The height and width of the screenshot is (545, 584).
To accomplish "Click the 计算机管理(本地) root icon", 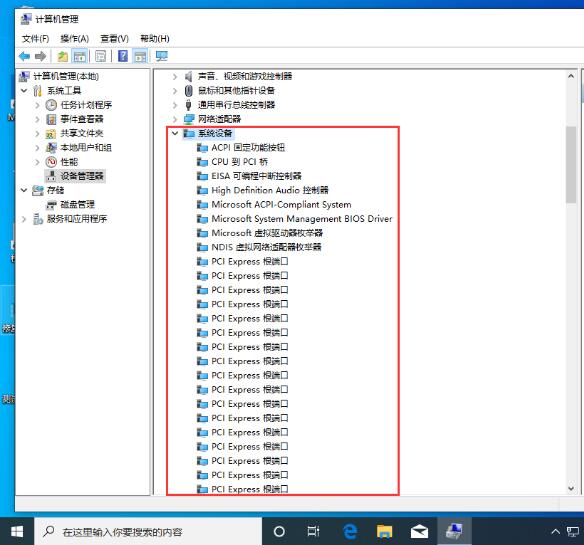I will 24,76.
